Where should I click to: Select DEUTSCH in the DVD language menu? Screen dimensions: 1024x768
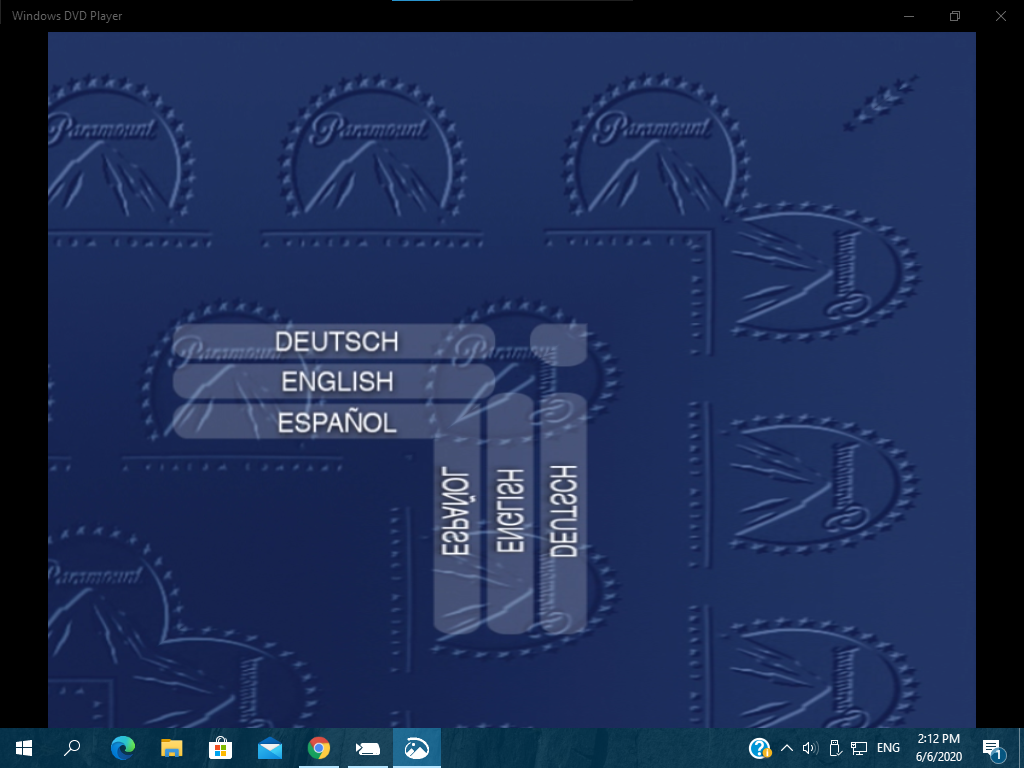coord(334,341)
